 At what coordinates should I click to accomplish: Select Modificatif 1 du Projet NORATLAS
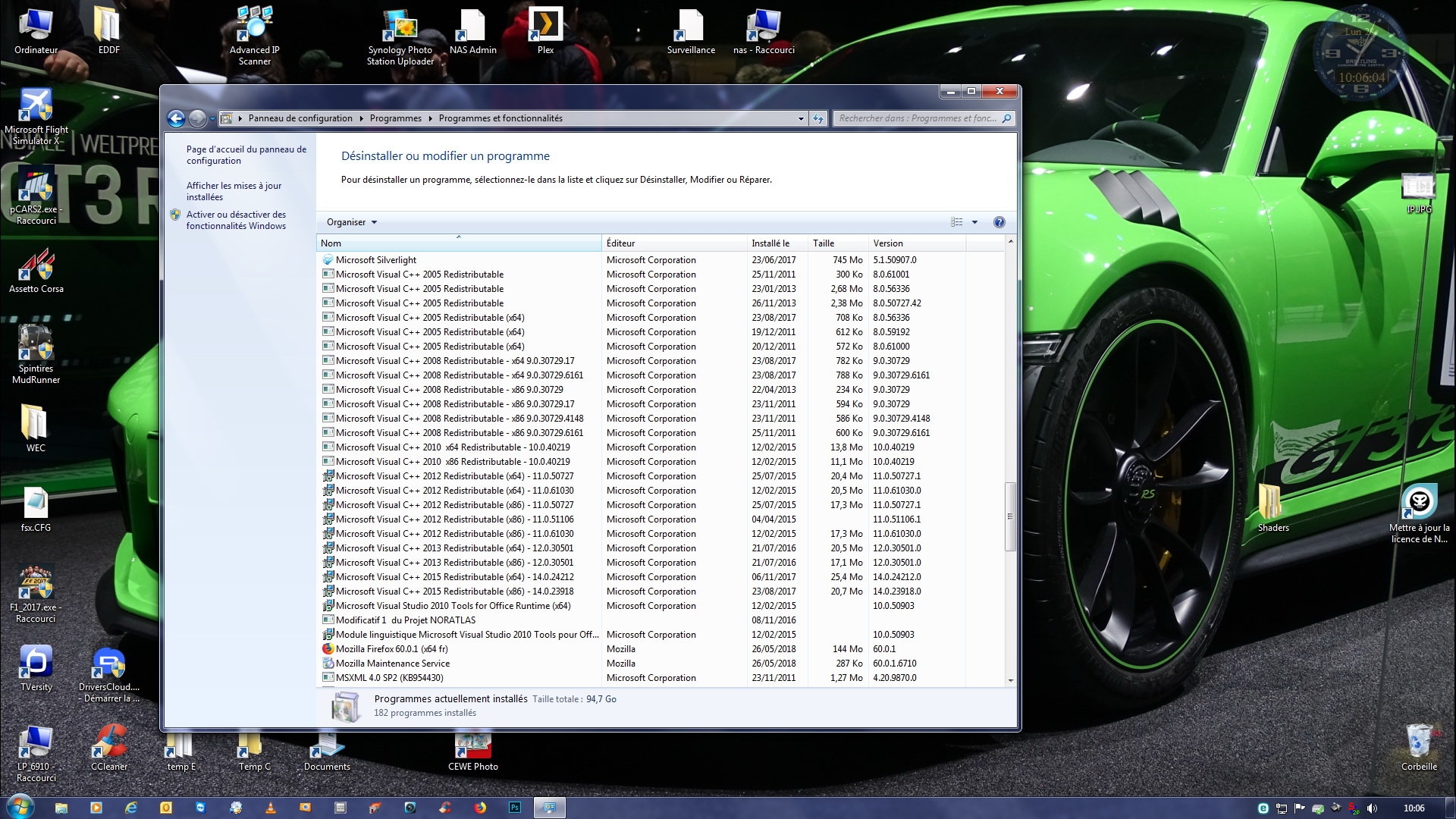[x=660, y=620]
